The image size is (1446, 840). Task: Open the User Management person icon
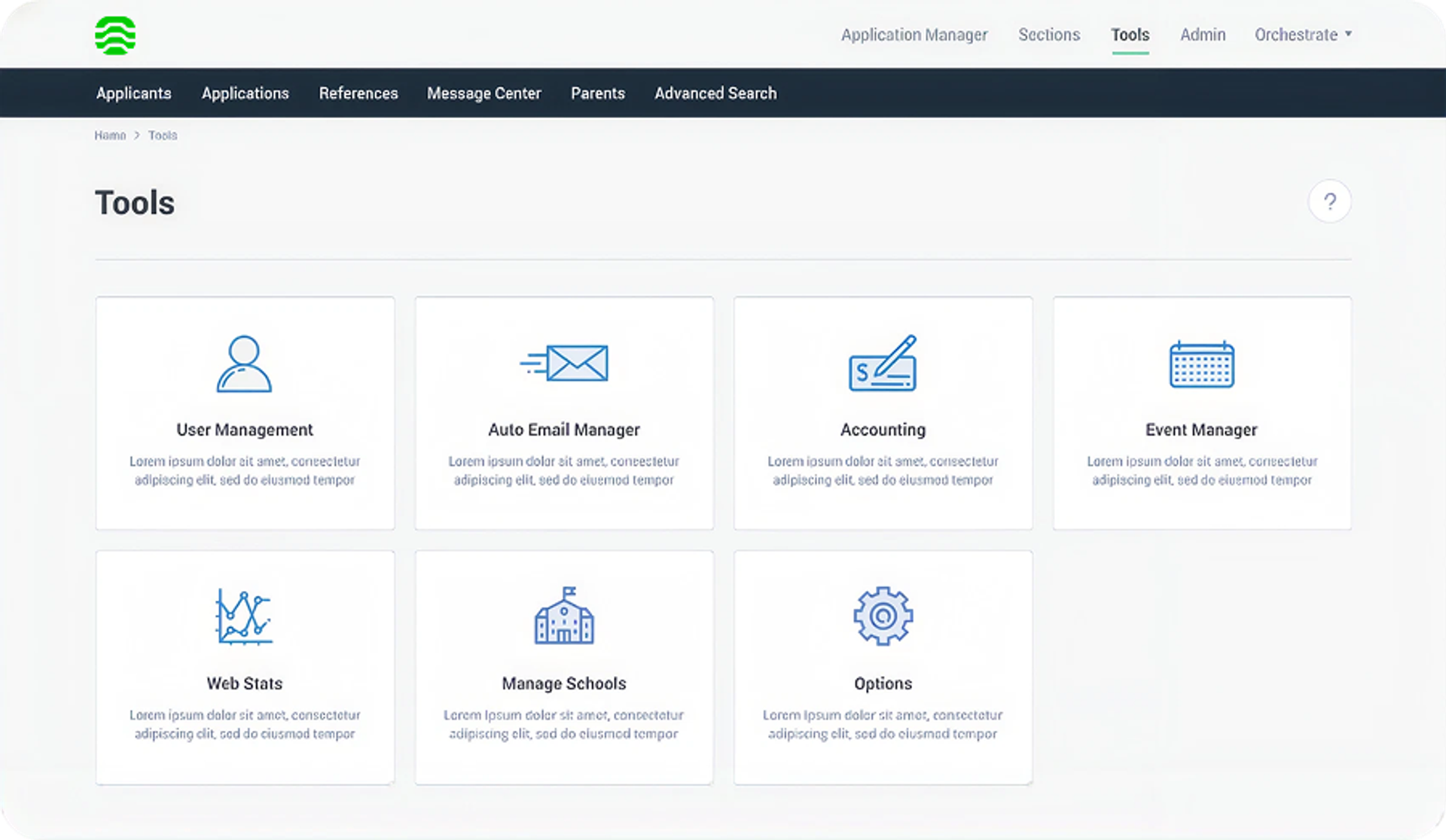(244, 364)
